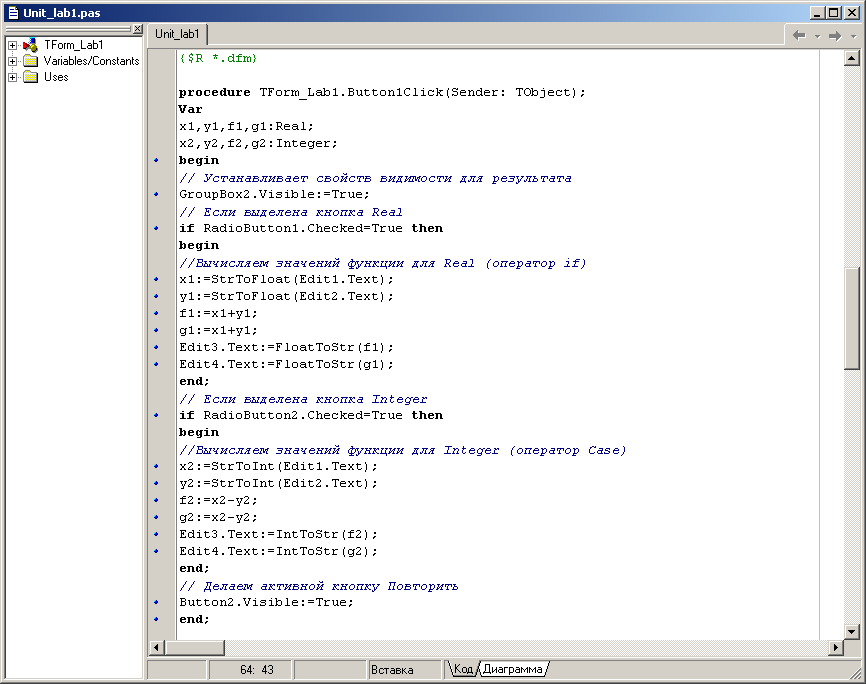Click the comment Делаем активной кнопку Повторить
866x684 pixels.
coord(319,586)
